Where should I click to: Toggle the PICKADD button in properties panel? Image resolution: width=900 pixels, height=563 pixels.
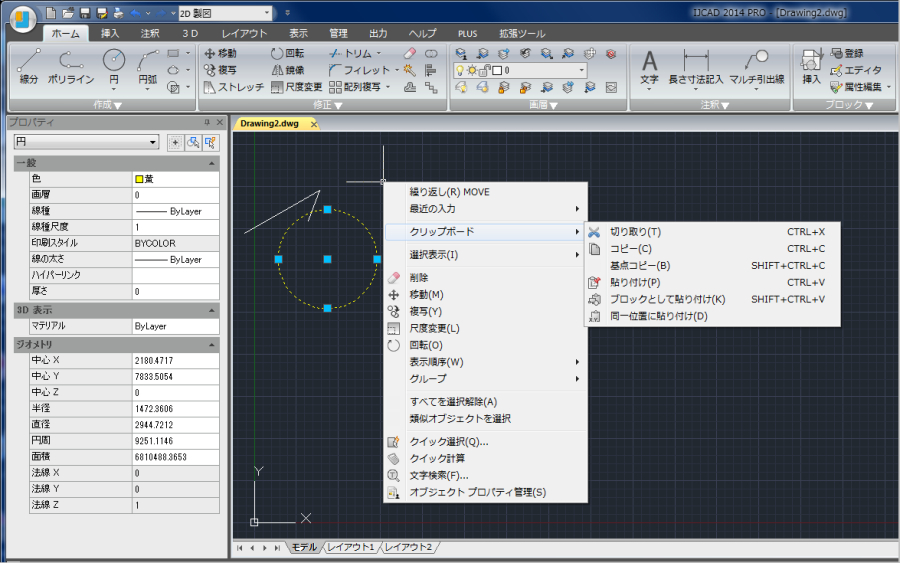click(x=176, y=142)
